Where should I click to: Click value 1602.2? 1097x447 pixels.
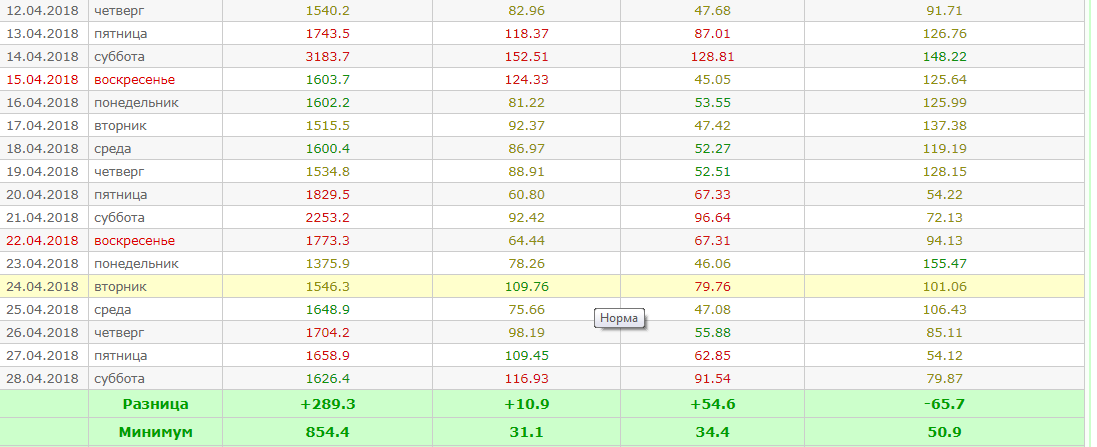[x=328, y=103]
